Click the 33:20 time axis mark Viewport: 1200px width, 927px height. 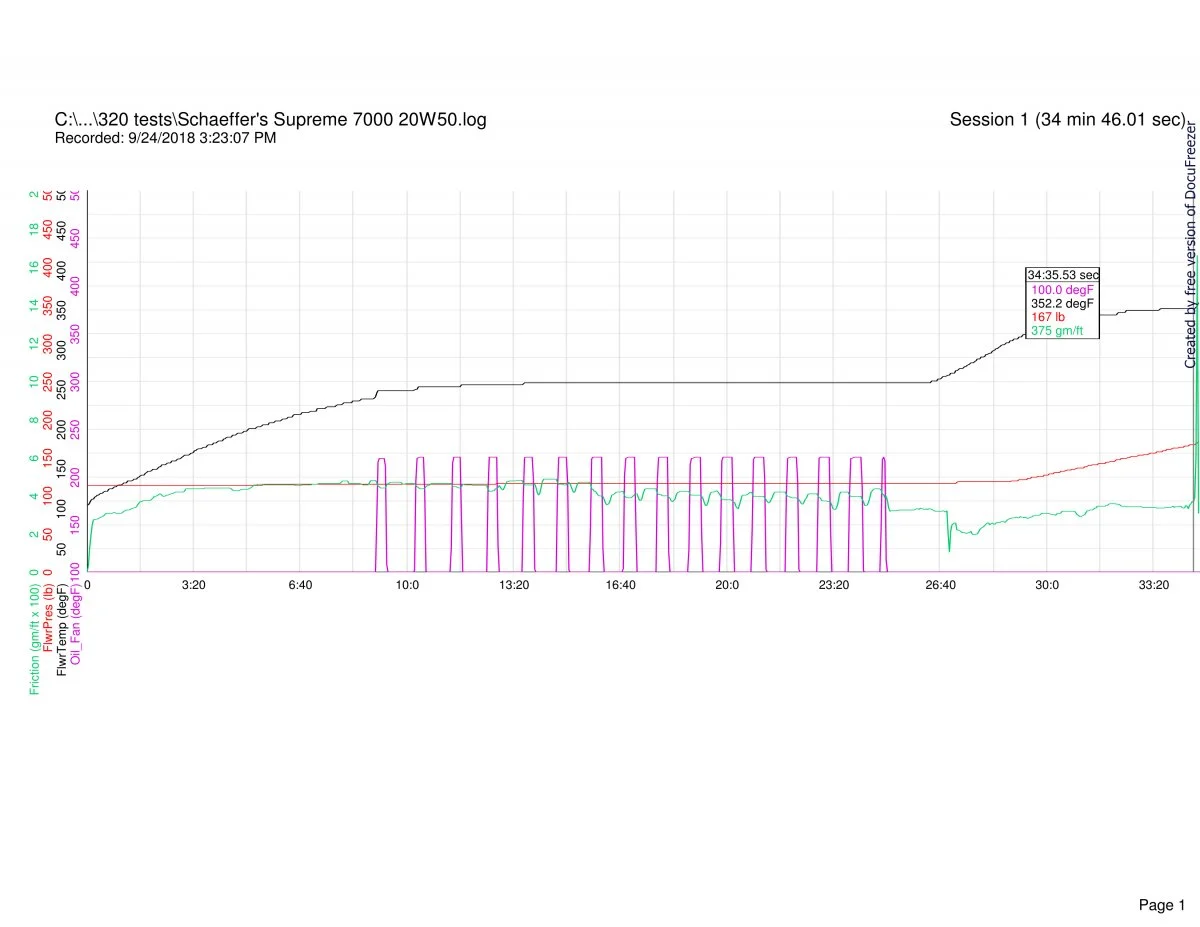tap(1153, 585)
